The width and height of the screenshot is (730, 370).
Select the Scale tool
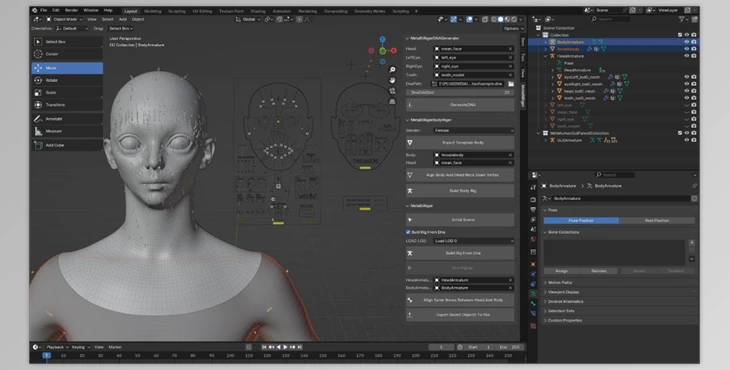tap(67, 93)
